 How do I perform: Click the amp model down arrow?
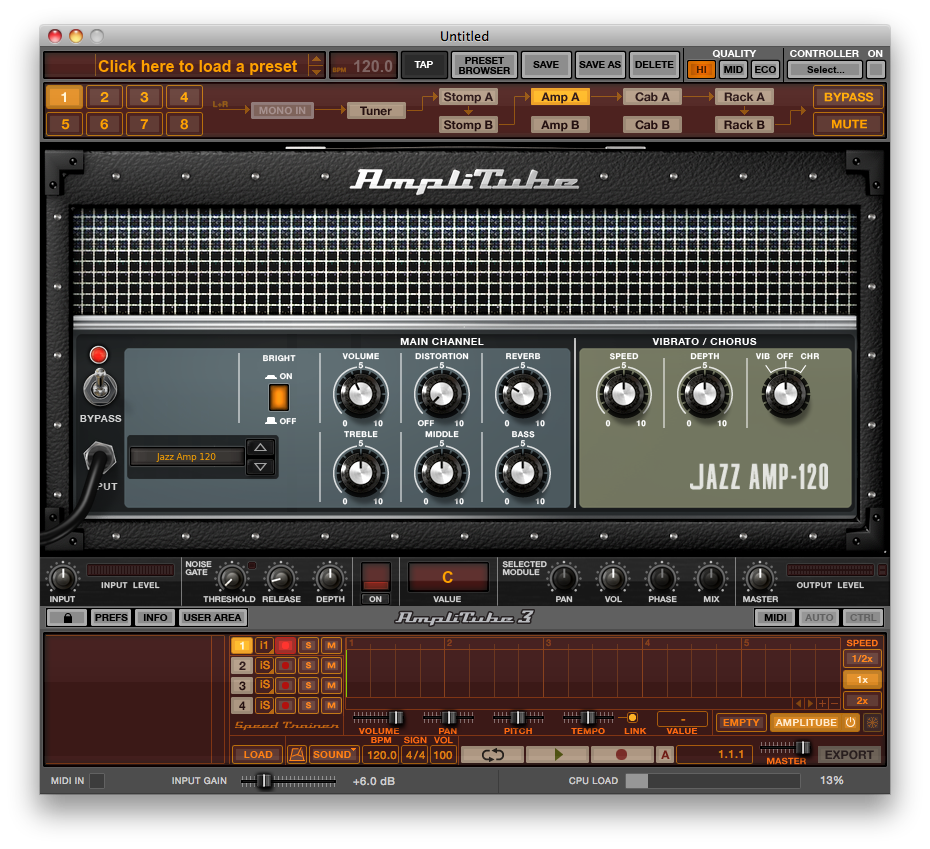click(260, 467)
